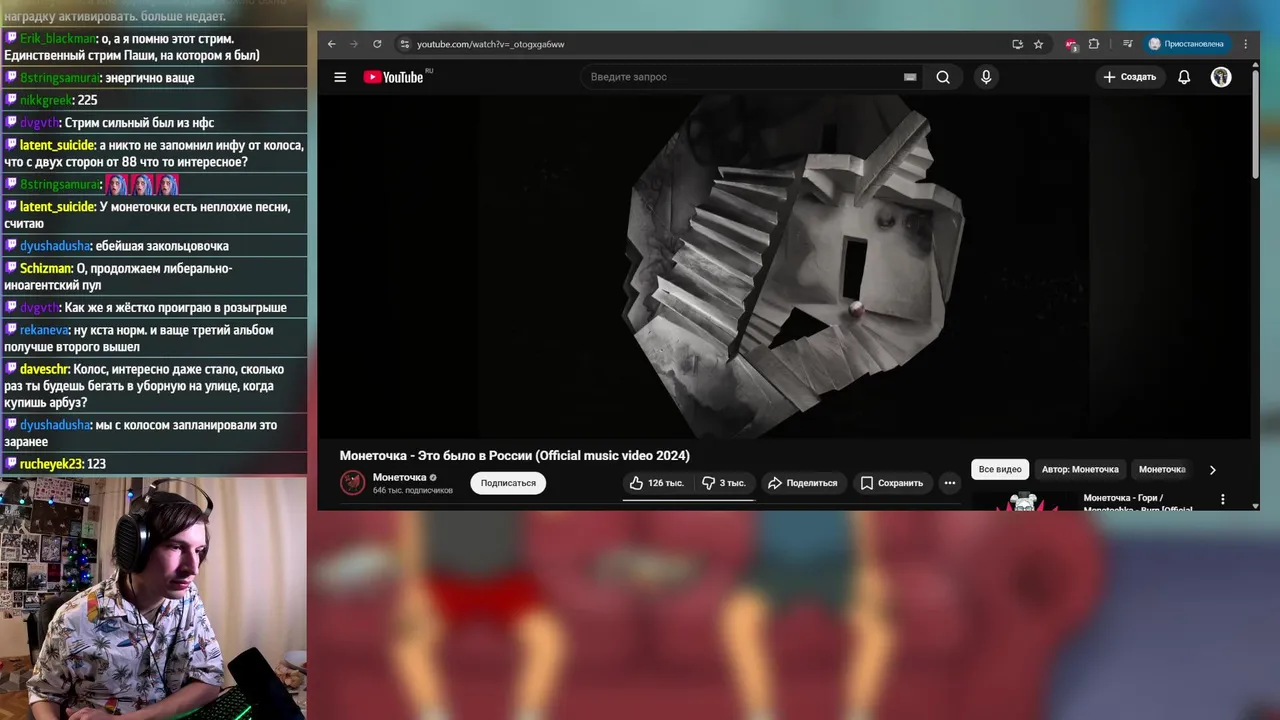Click chat user daveschr

44,369
